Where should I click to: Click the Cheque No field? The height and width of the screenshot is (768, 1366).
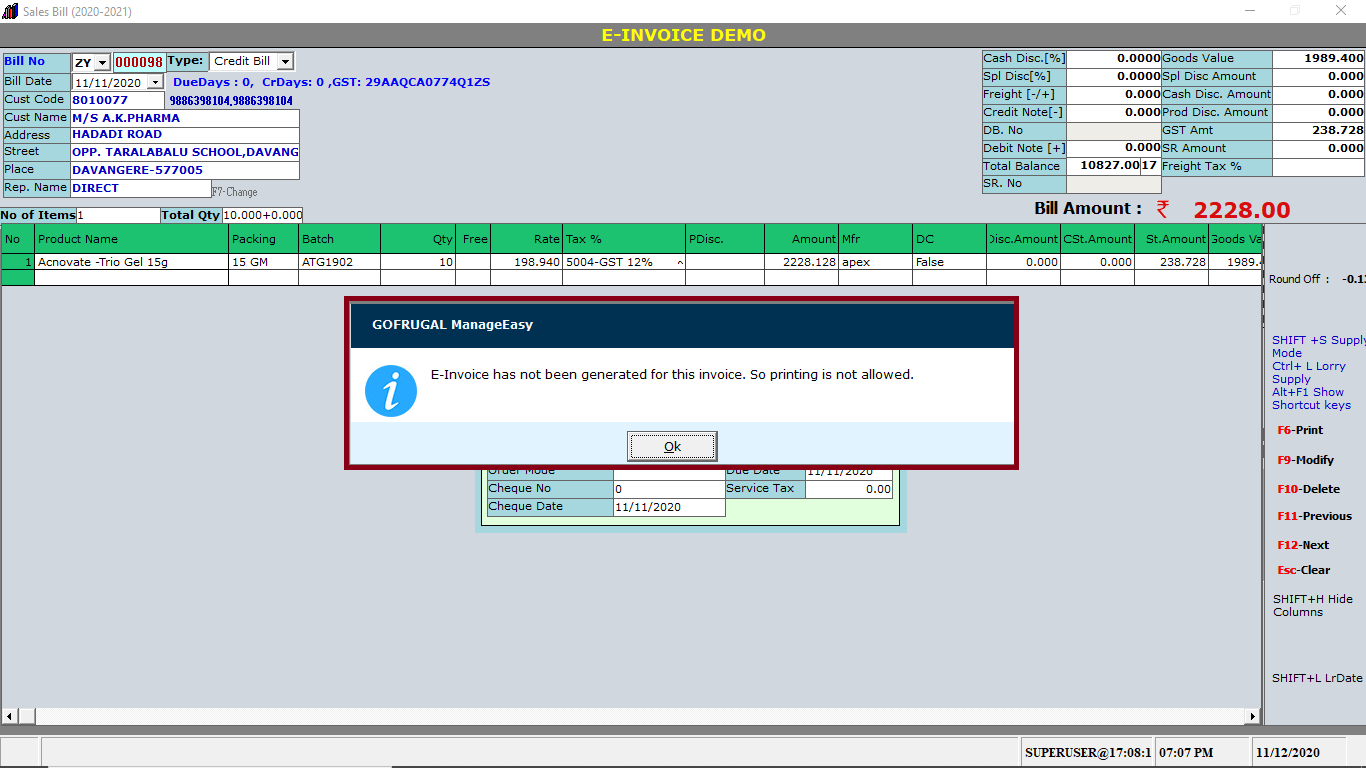click(x=669, y=489)
